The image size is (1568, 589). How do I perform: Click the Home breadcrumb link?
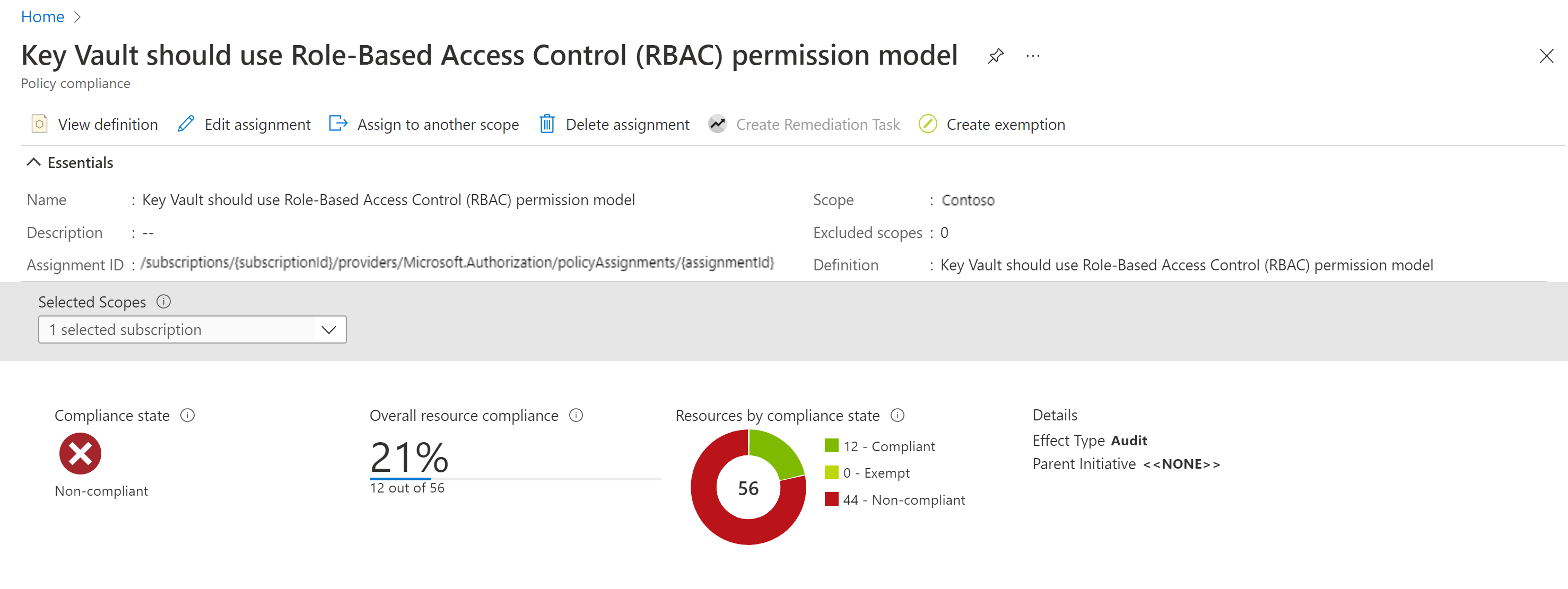[43, 15]
